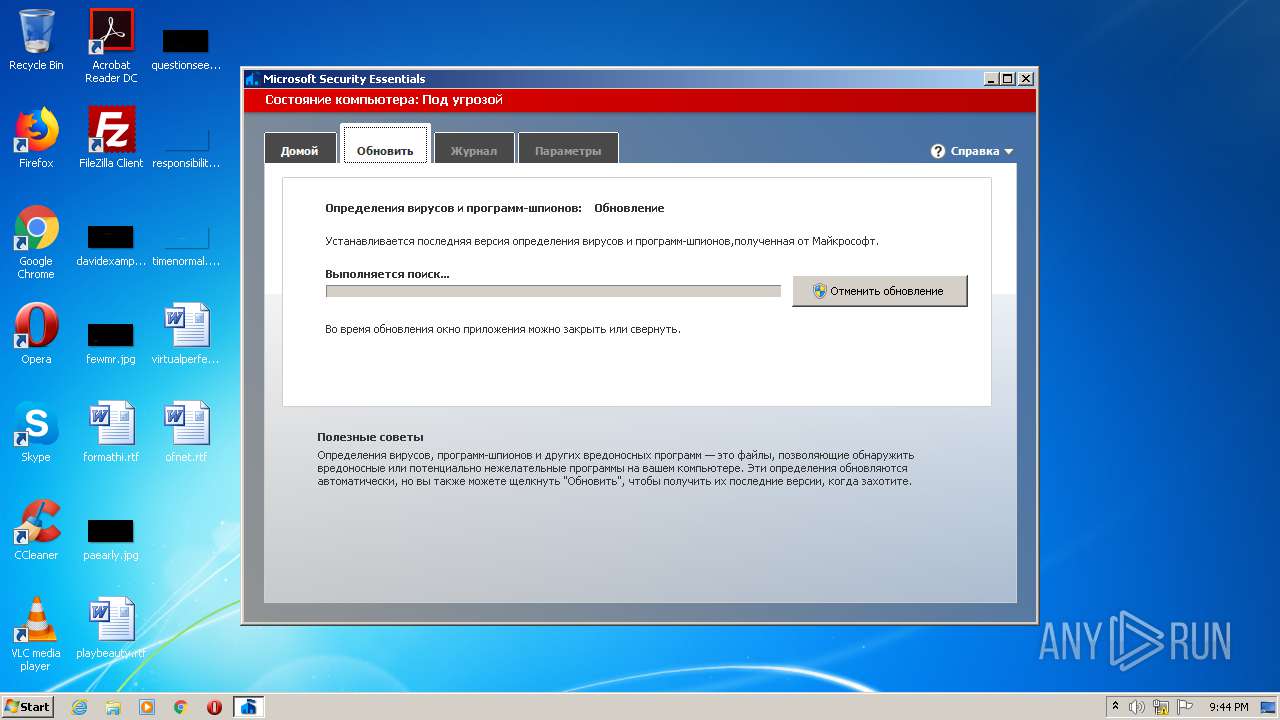Open the Журнал tab
The image size is (1280, 720).
[474, 150]
